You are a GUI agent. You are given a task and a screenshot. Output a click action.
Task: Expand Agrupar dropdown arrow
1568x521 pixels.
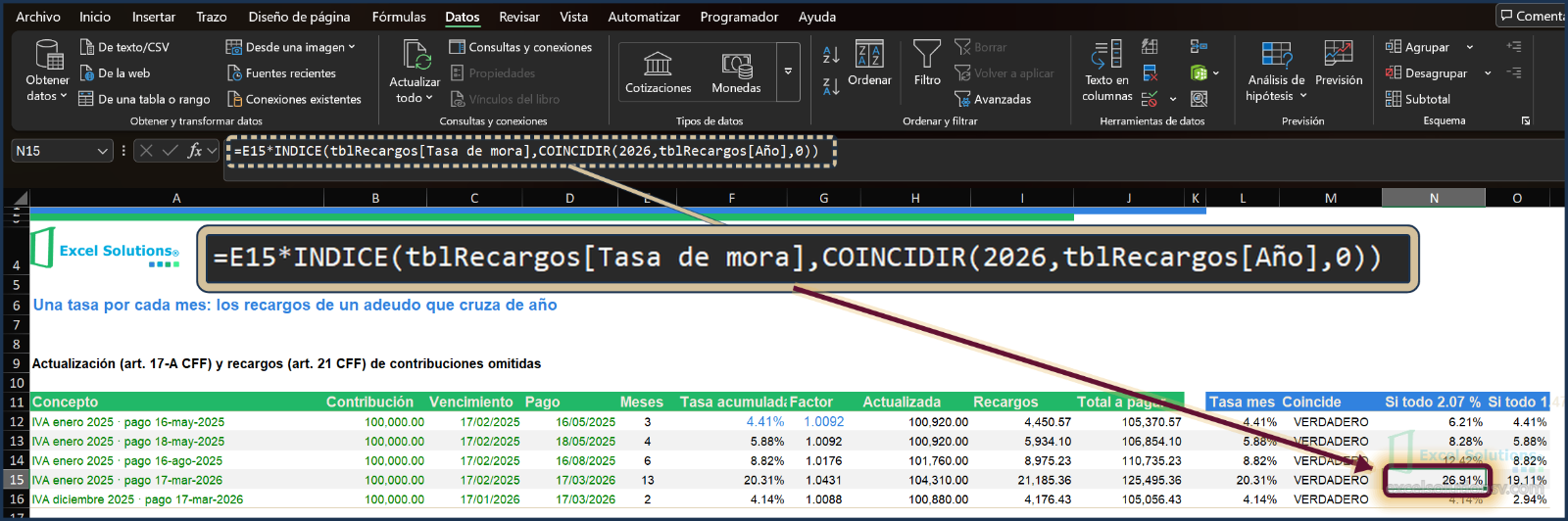point(1469,47)
